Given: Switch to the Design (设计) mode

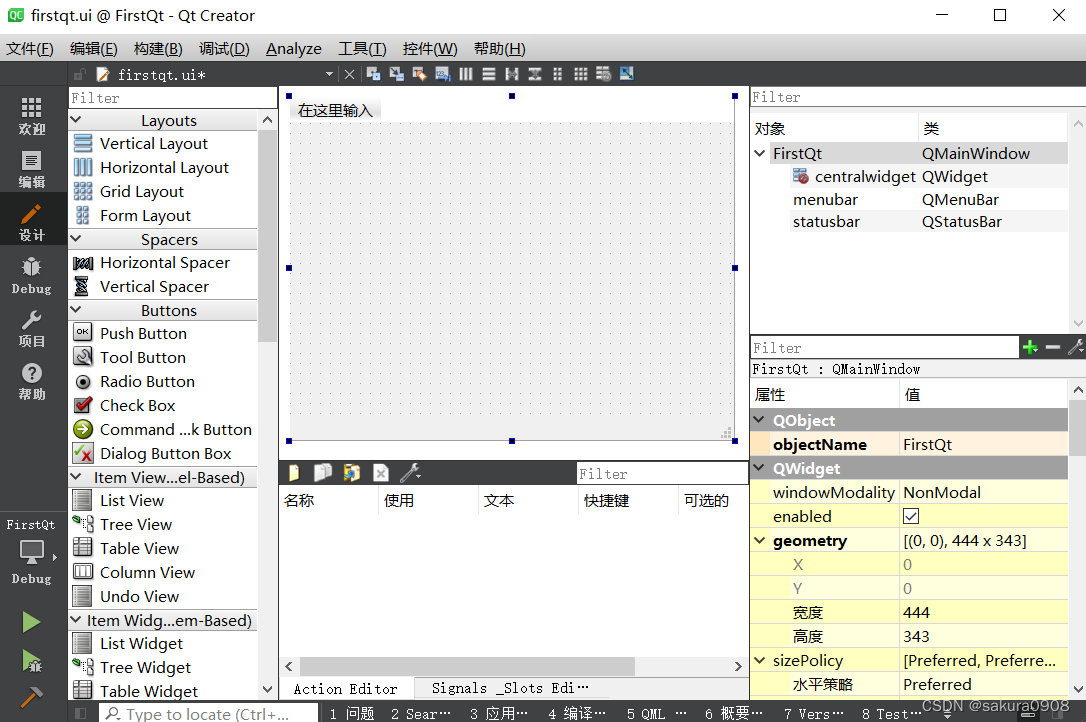Looking at the screenshot, I should 32,222.
